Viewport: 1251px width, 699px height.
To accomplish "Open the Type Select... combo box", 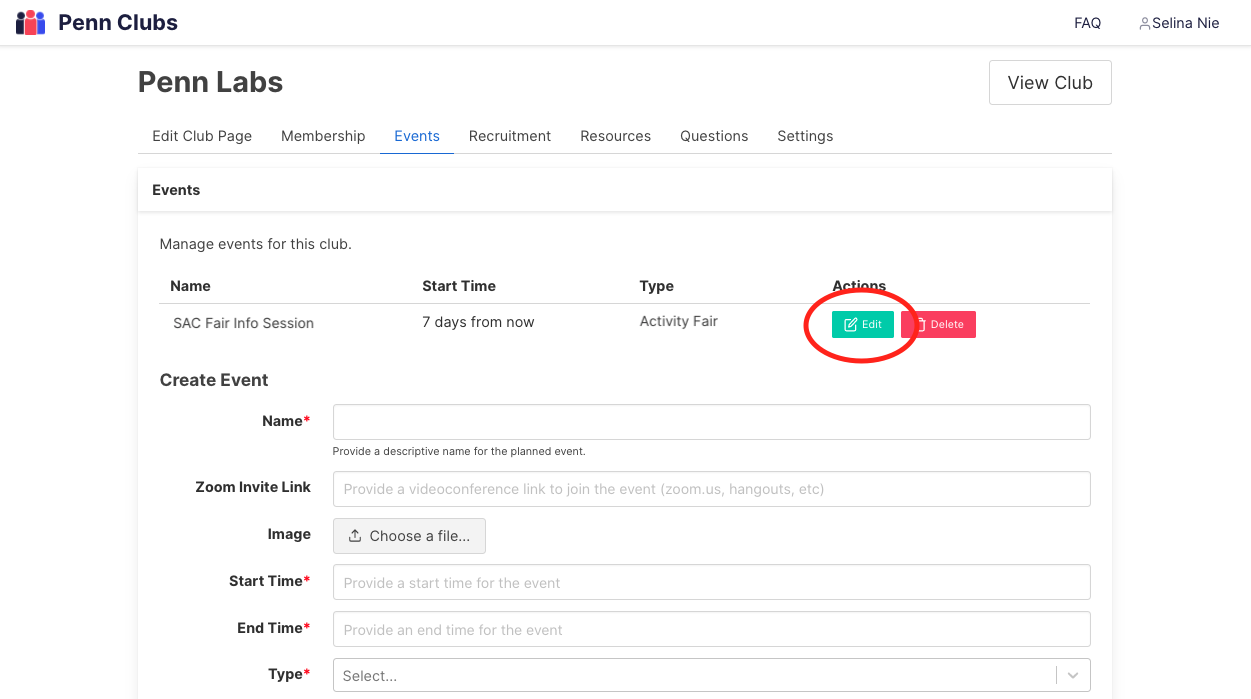I will click(711, 676).
